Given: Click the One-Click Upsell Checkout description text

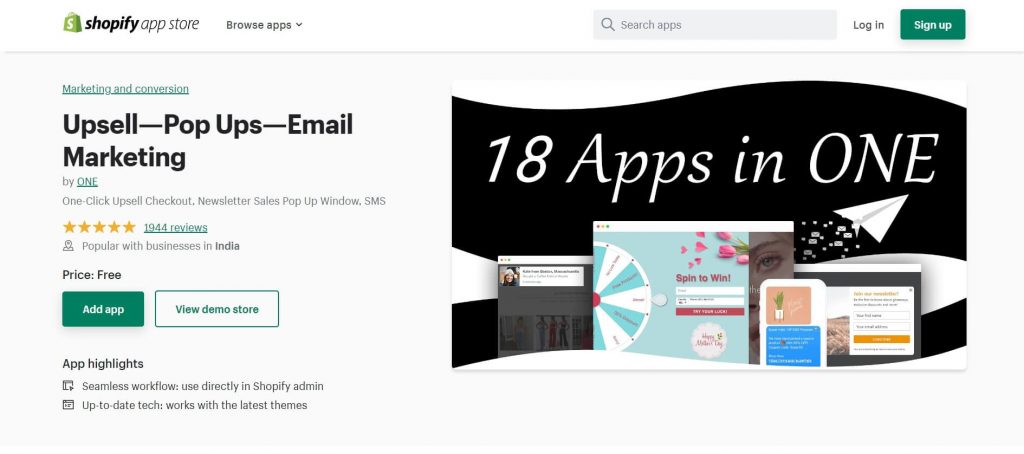Looking at the screenshot, I should [x=224, y=201].
